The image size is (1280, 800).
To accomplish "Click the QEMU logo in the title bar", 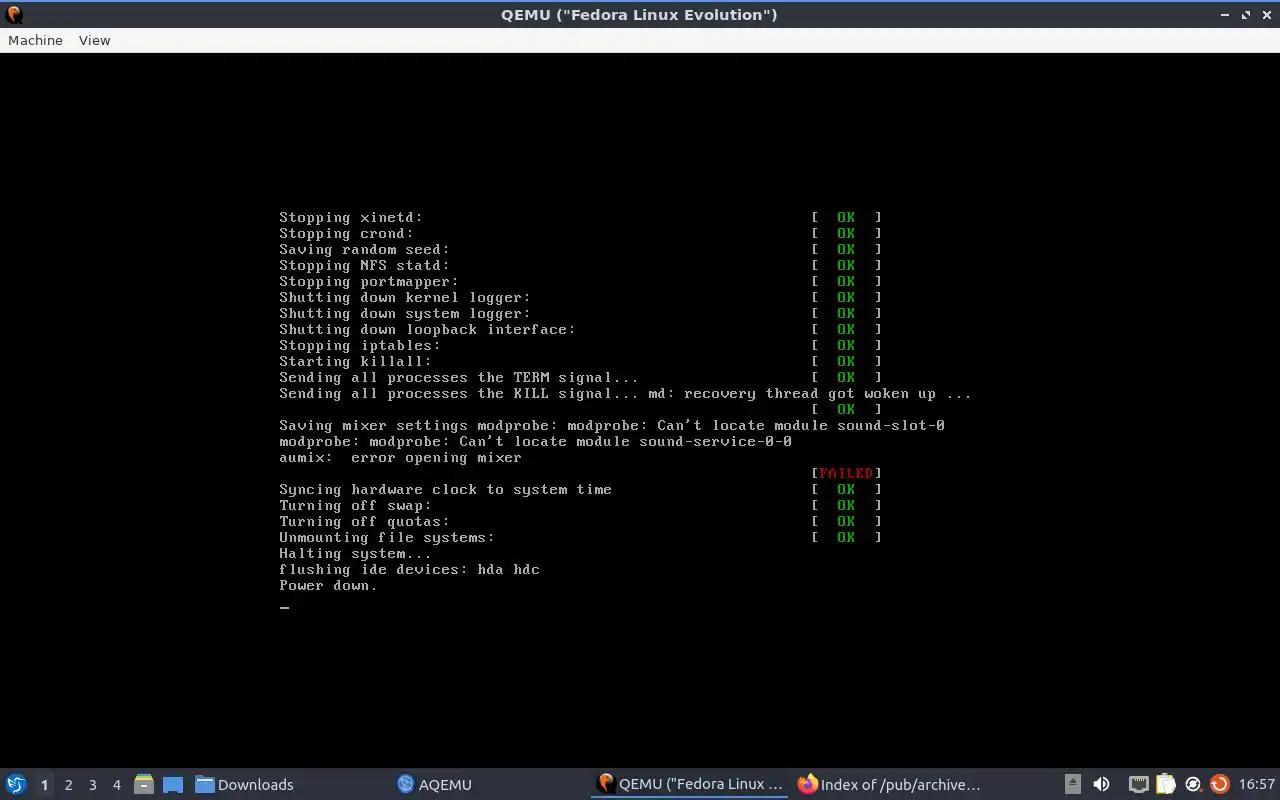I will (14, 14).
